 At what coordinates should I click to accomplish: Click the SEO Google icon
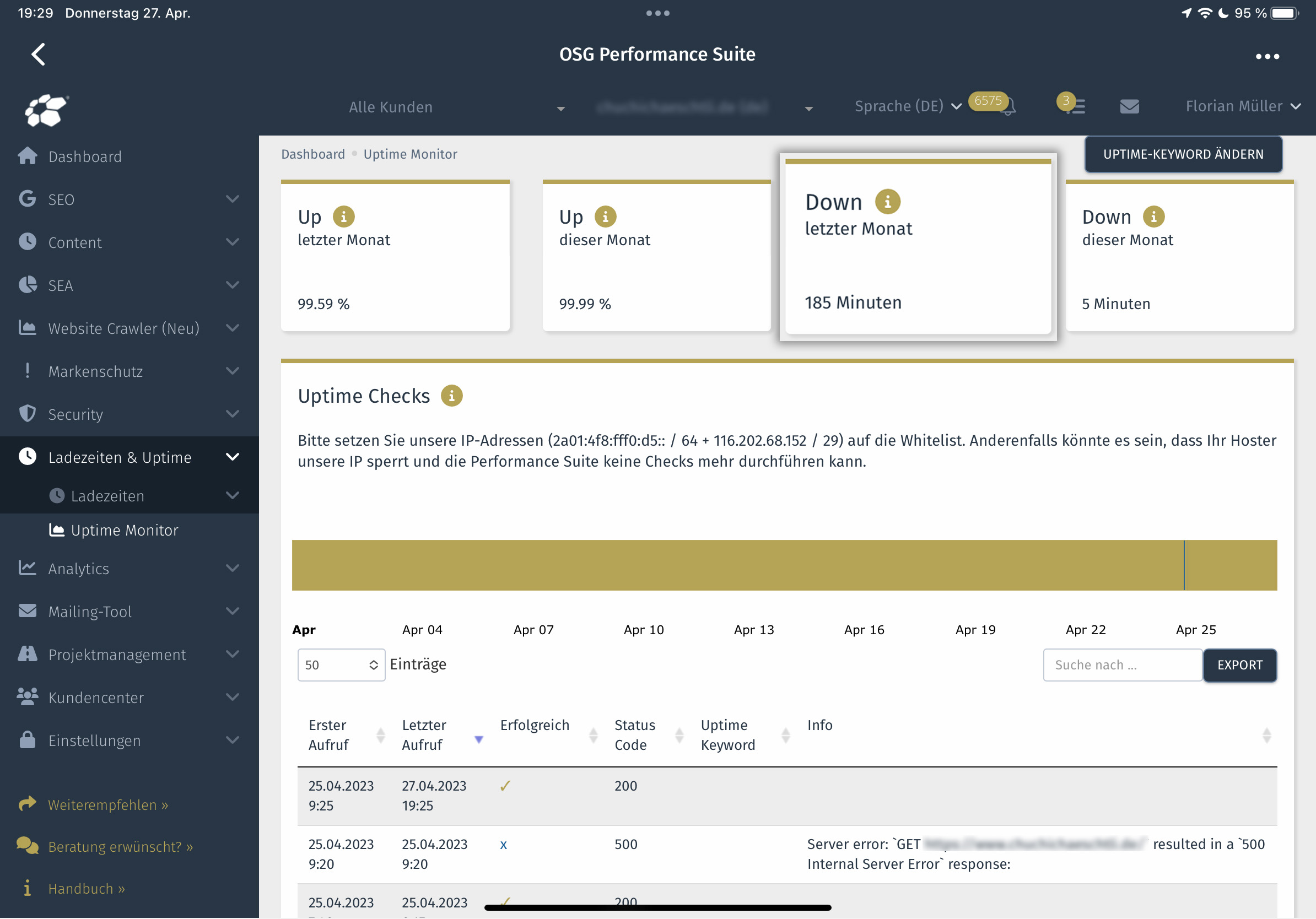28,199
